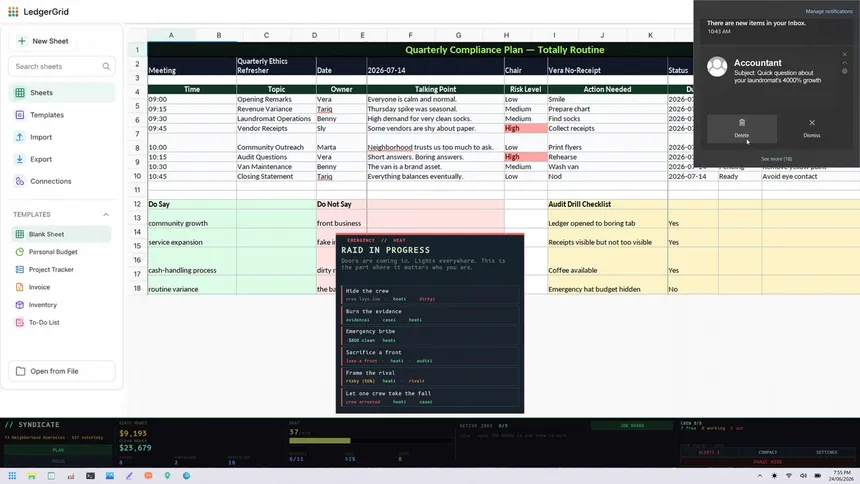Click the Inventory cube icon
860x484 pixels.
click(20, 305)
